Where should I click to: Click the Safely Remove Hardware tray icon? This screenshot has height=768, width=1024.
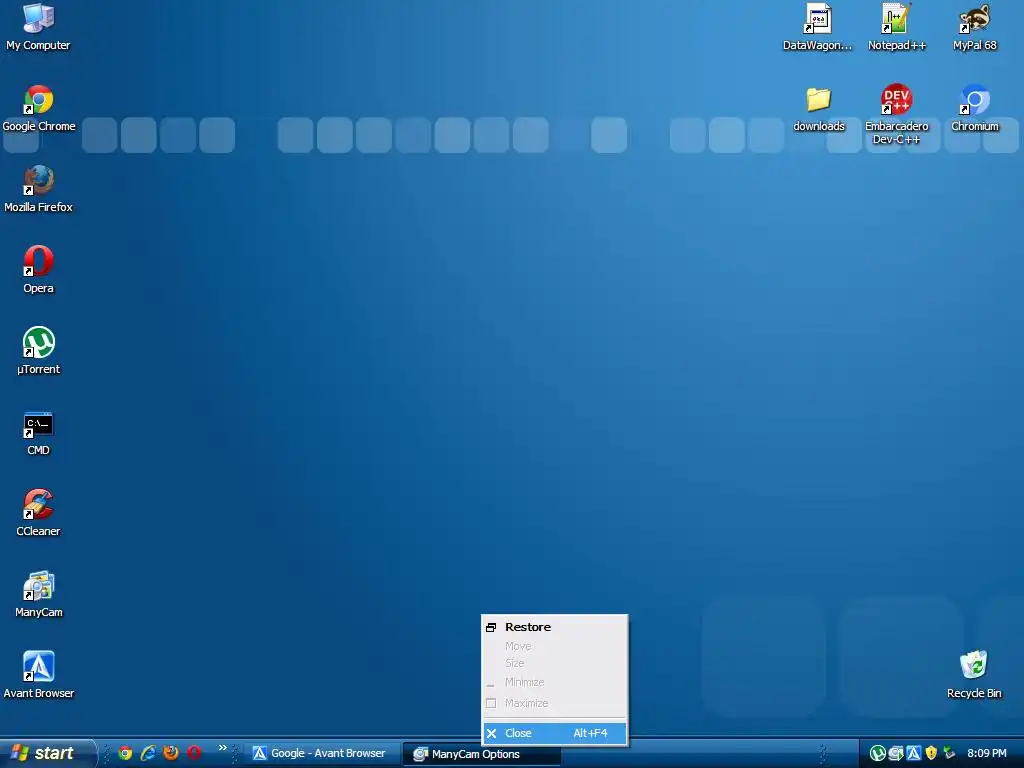pos(949,754)
